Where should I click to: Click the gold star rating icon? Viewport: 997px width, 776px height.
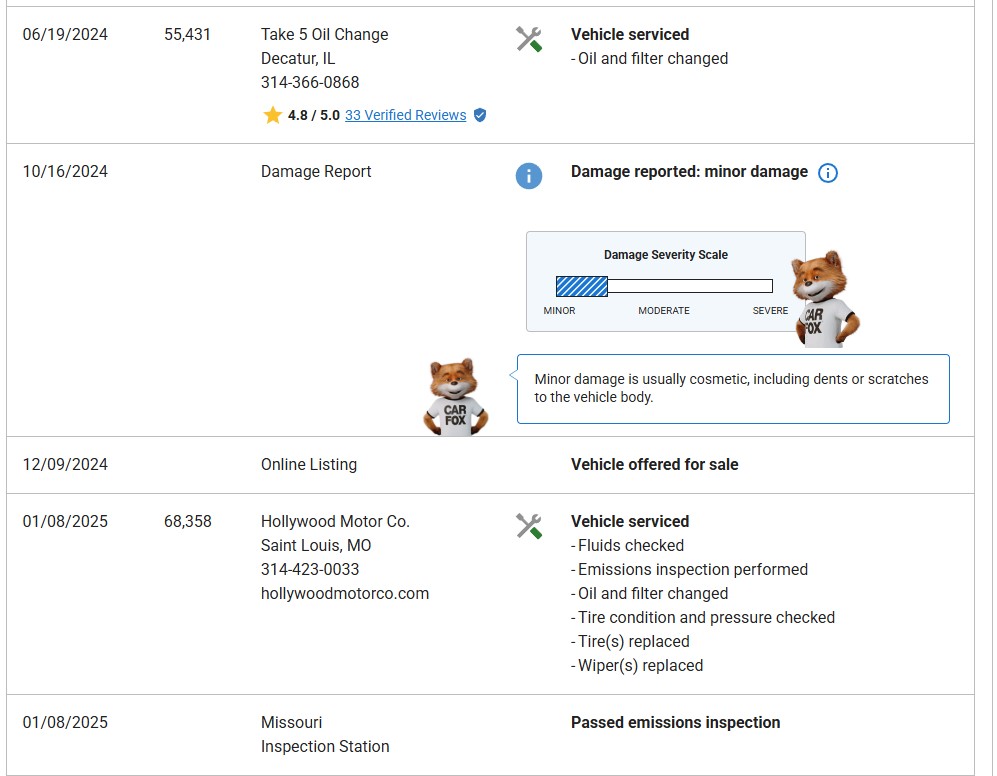[x=272, y=115]
